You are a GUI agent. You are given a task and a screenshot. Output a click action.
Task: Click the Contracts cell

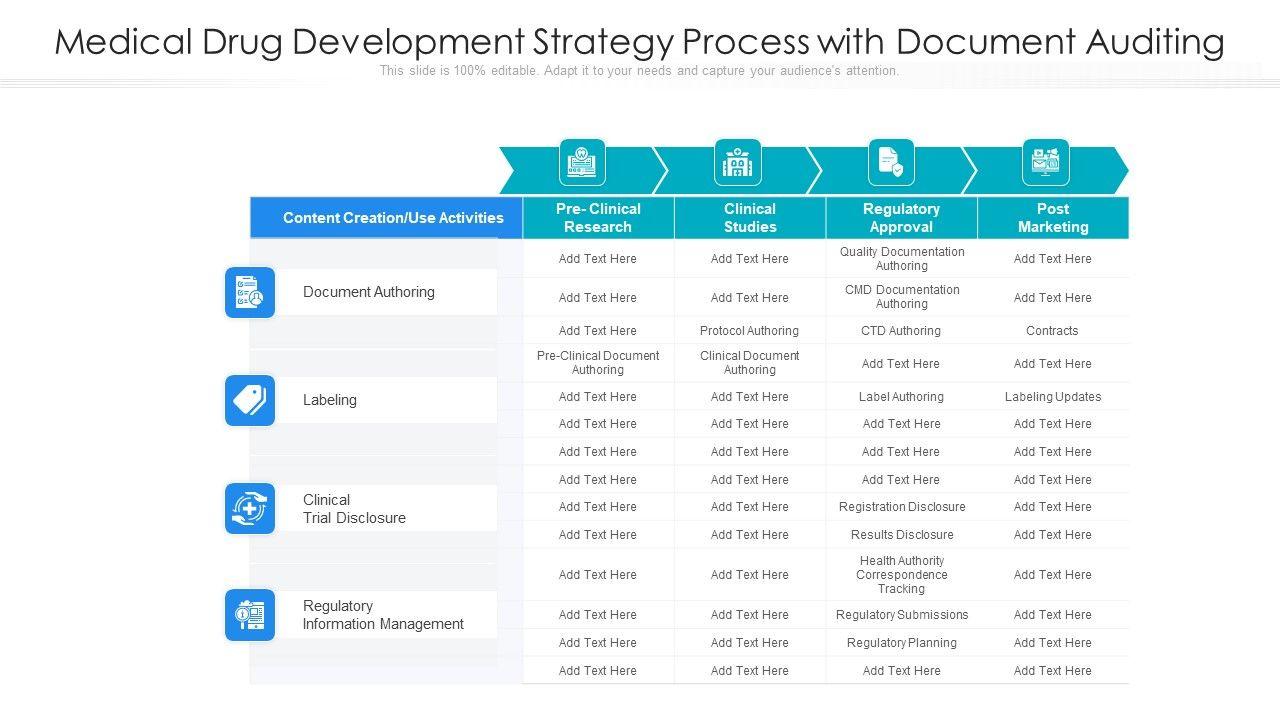(1052, 331)
